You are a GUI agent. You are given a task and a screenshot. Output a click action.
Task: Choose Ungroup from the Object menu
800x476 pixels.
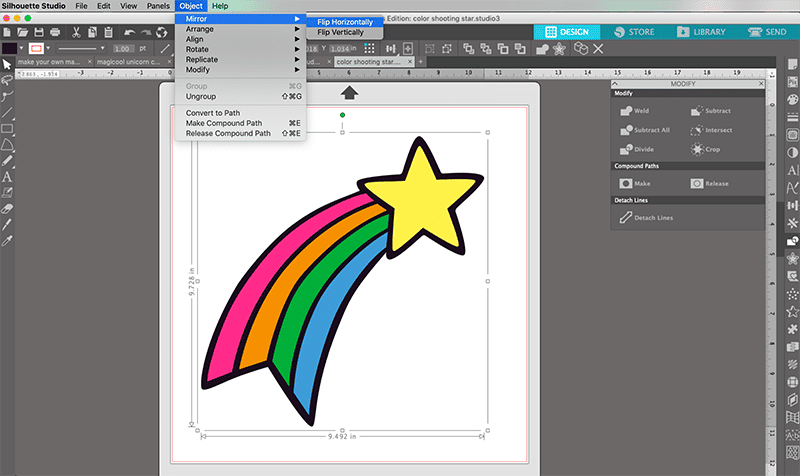coord(240,96)
